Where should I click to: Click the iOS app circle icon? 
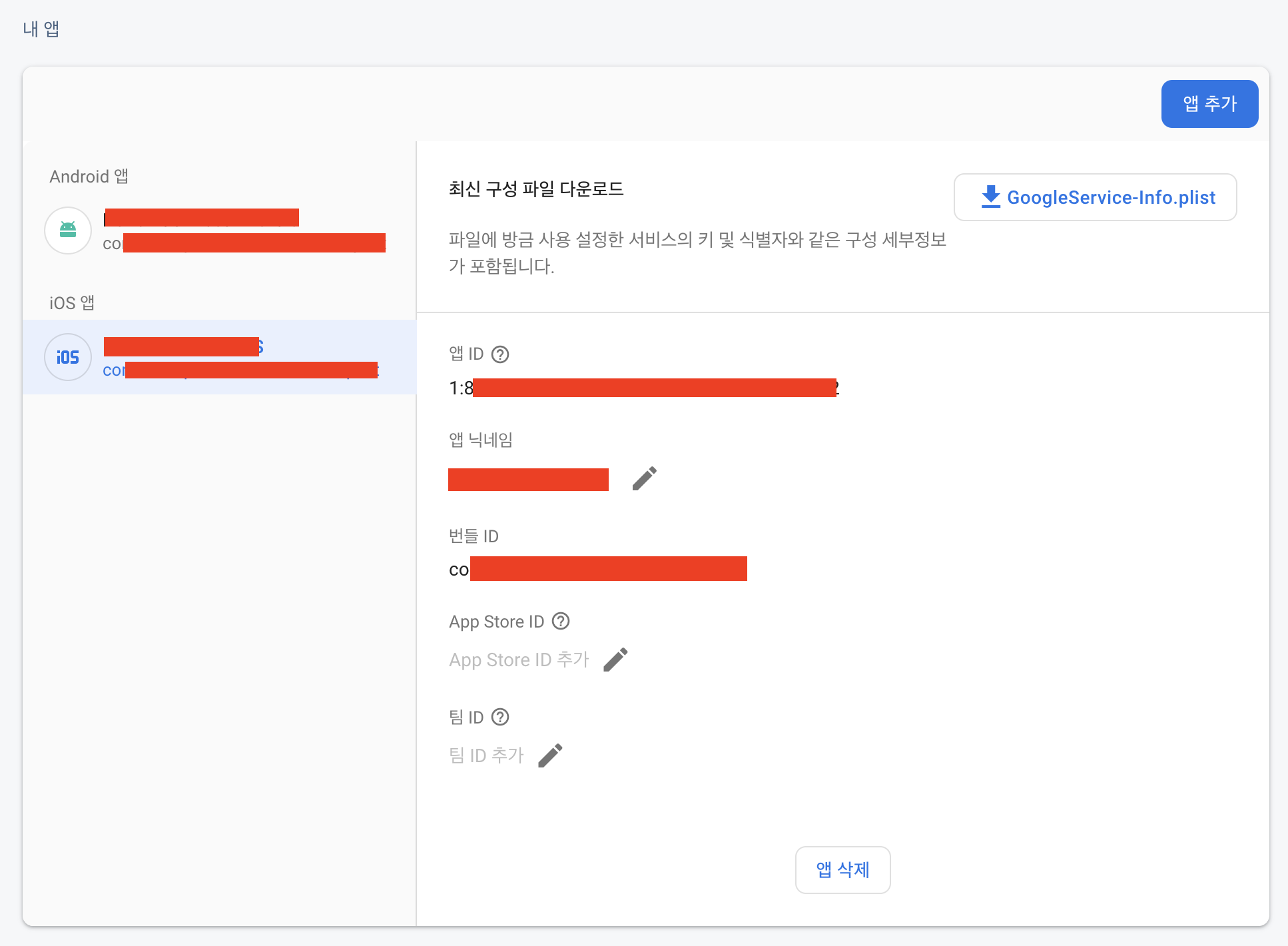68,357
